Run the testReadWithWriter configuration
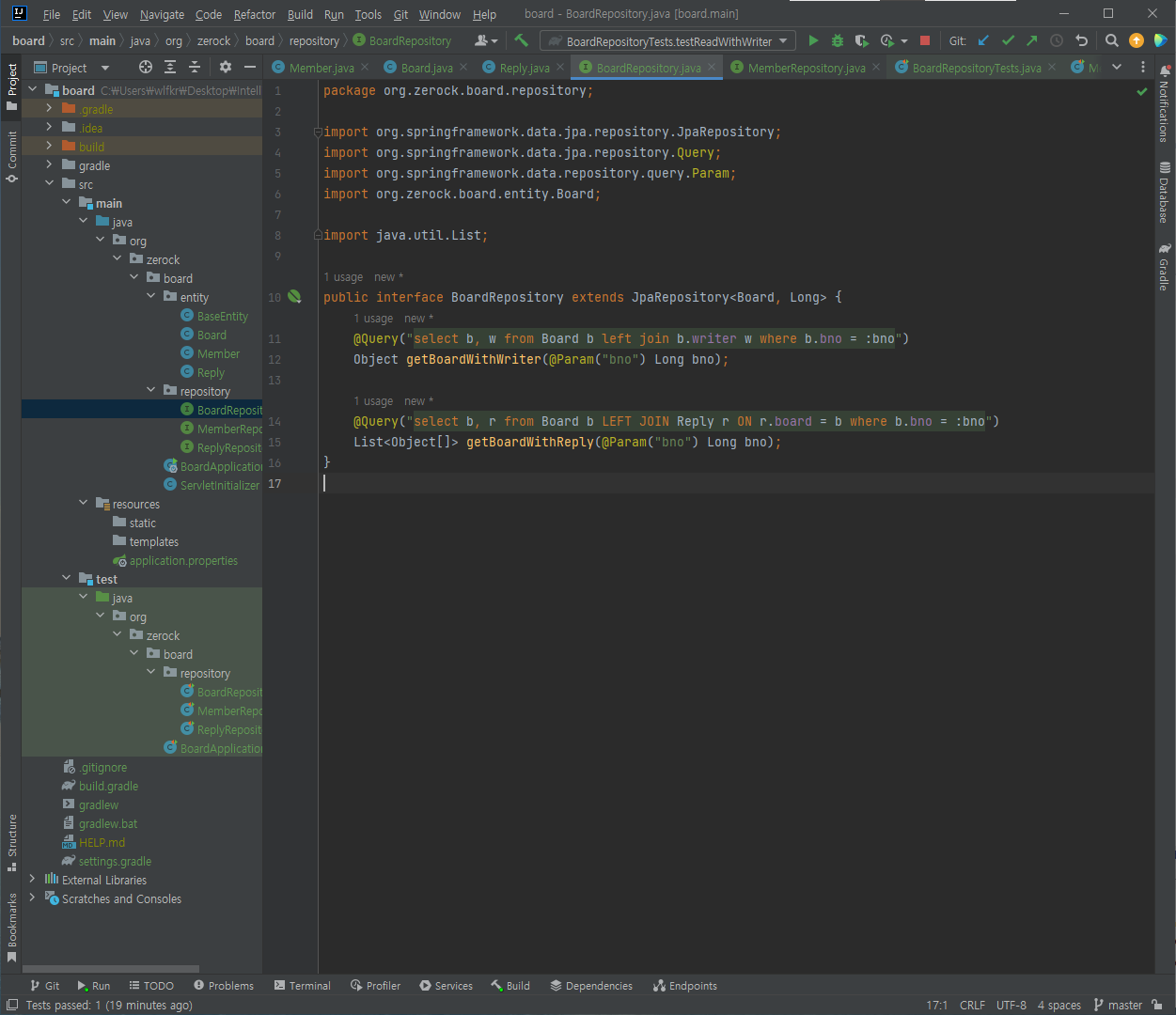1176x1015 pixels. tap(813, 40)
